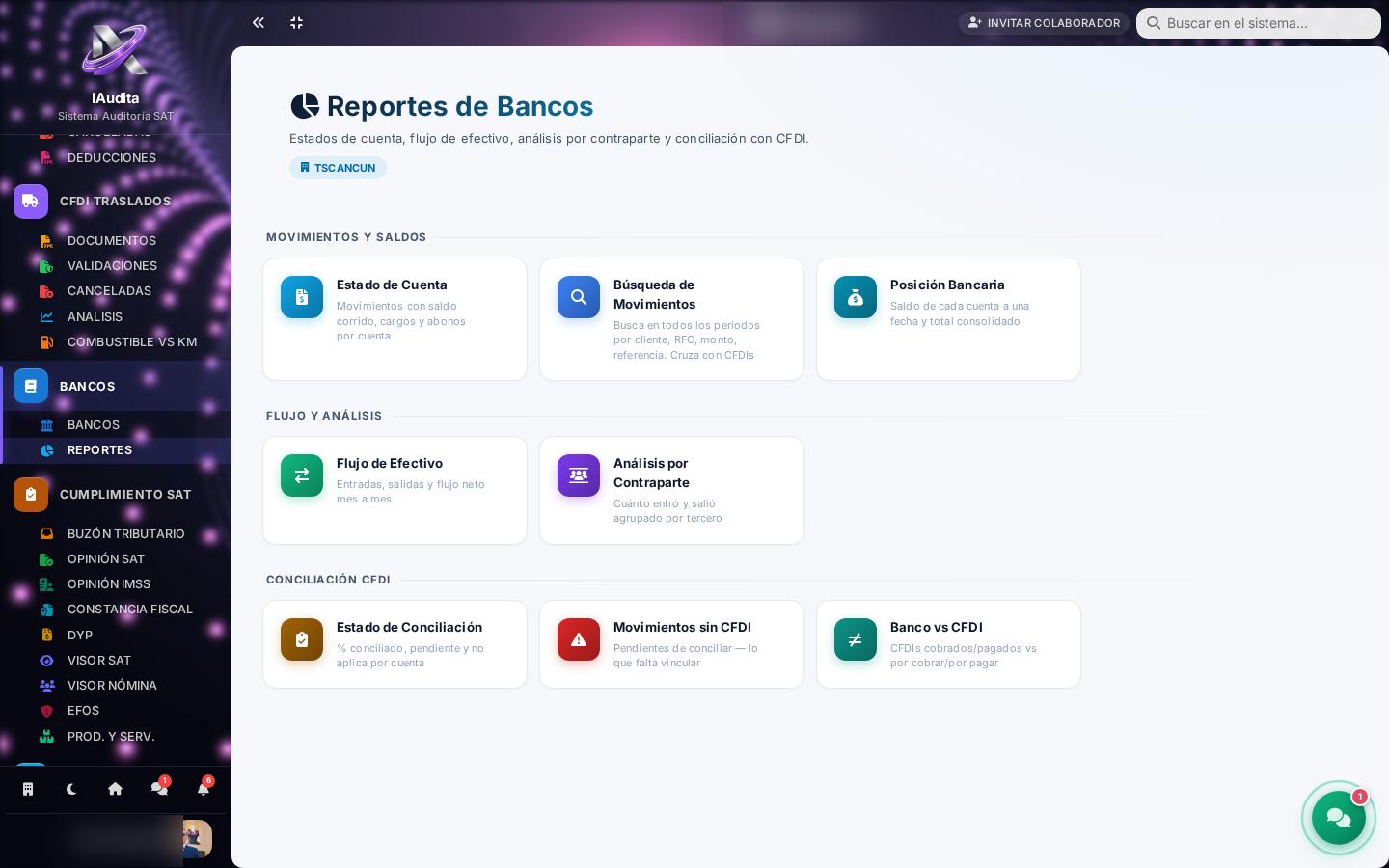Open Estado de Conciliación clipboard icon
Screen dimensions: 1389x868
pyautogui.click(x=302, y=639)
